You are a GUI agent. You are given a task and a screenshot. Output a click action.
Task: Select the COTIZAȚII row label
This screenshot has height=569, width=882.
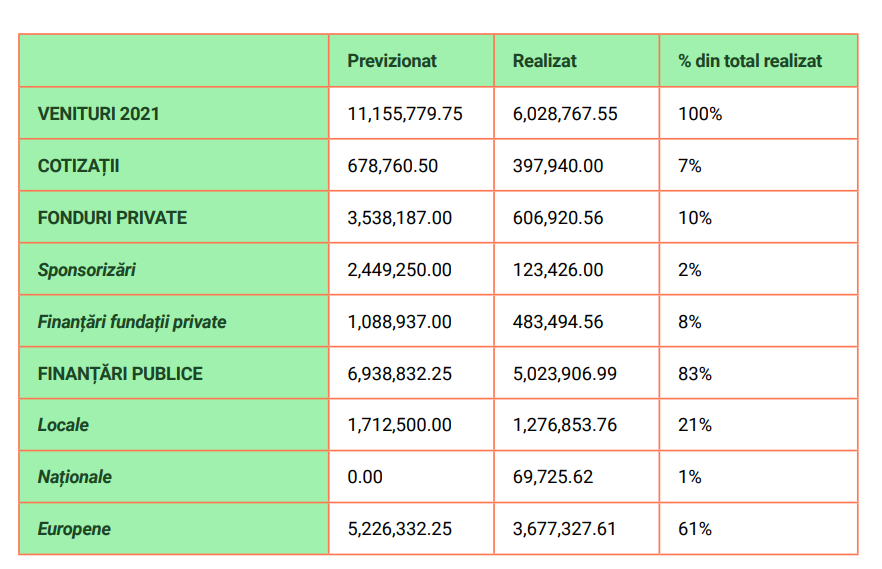click(78, 166)
